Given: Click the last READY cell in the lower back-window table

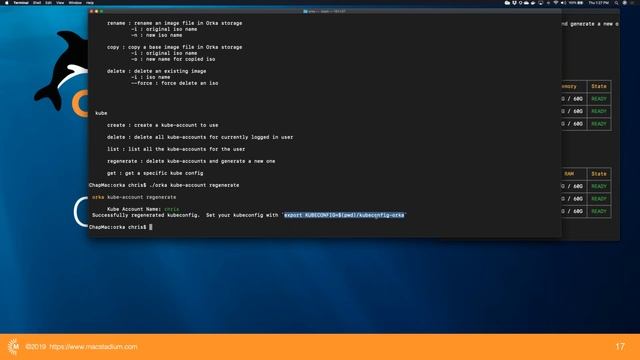Looking at the screenshot, I should 599,211.
